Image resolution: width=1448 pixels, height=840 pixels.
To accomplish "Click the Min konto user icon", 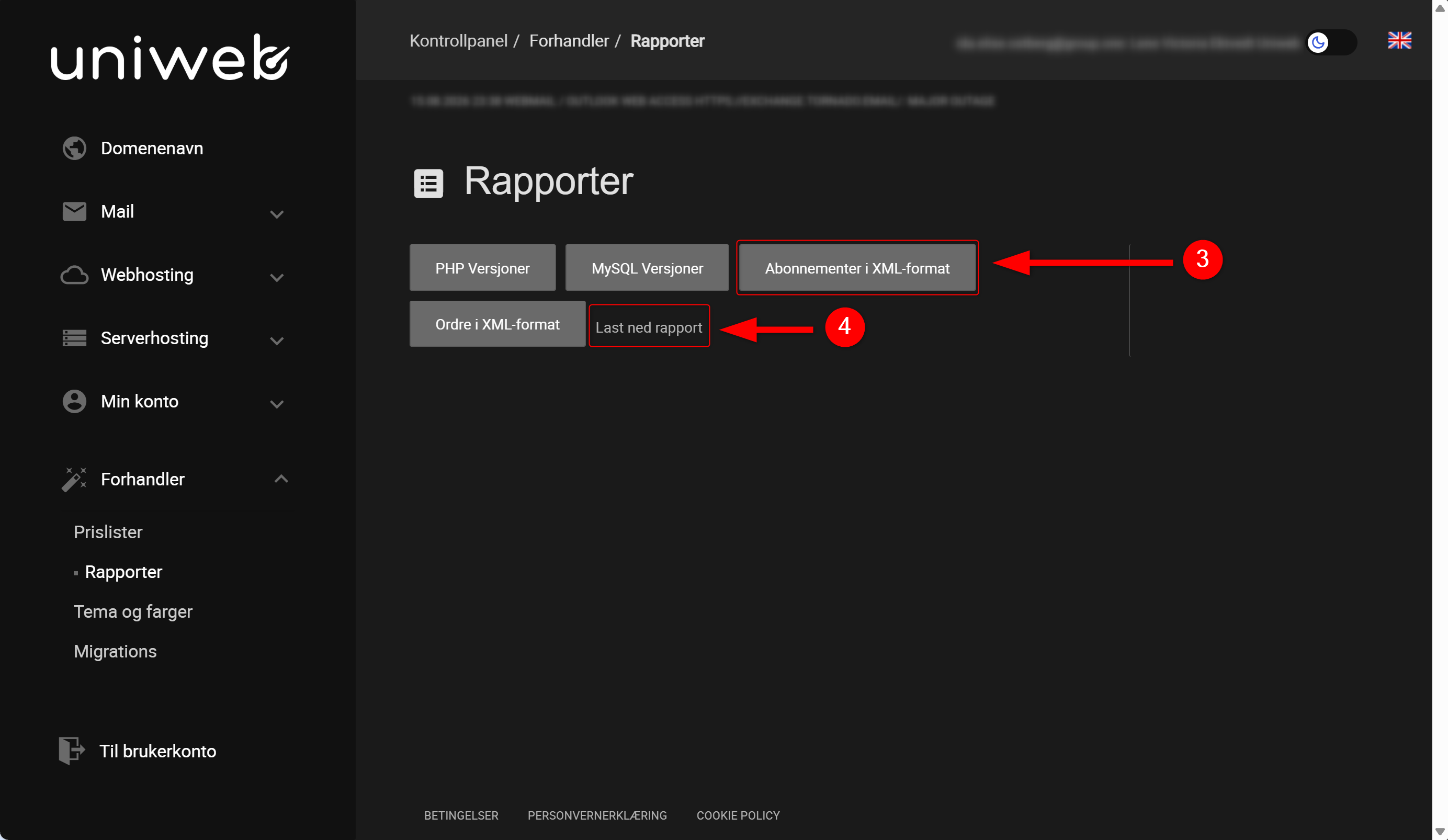I will click(74, 401).
